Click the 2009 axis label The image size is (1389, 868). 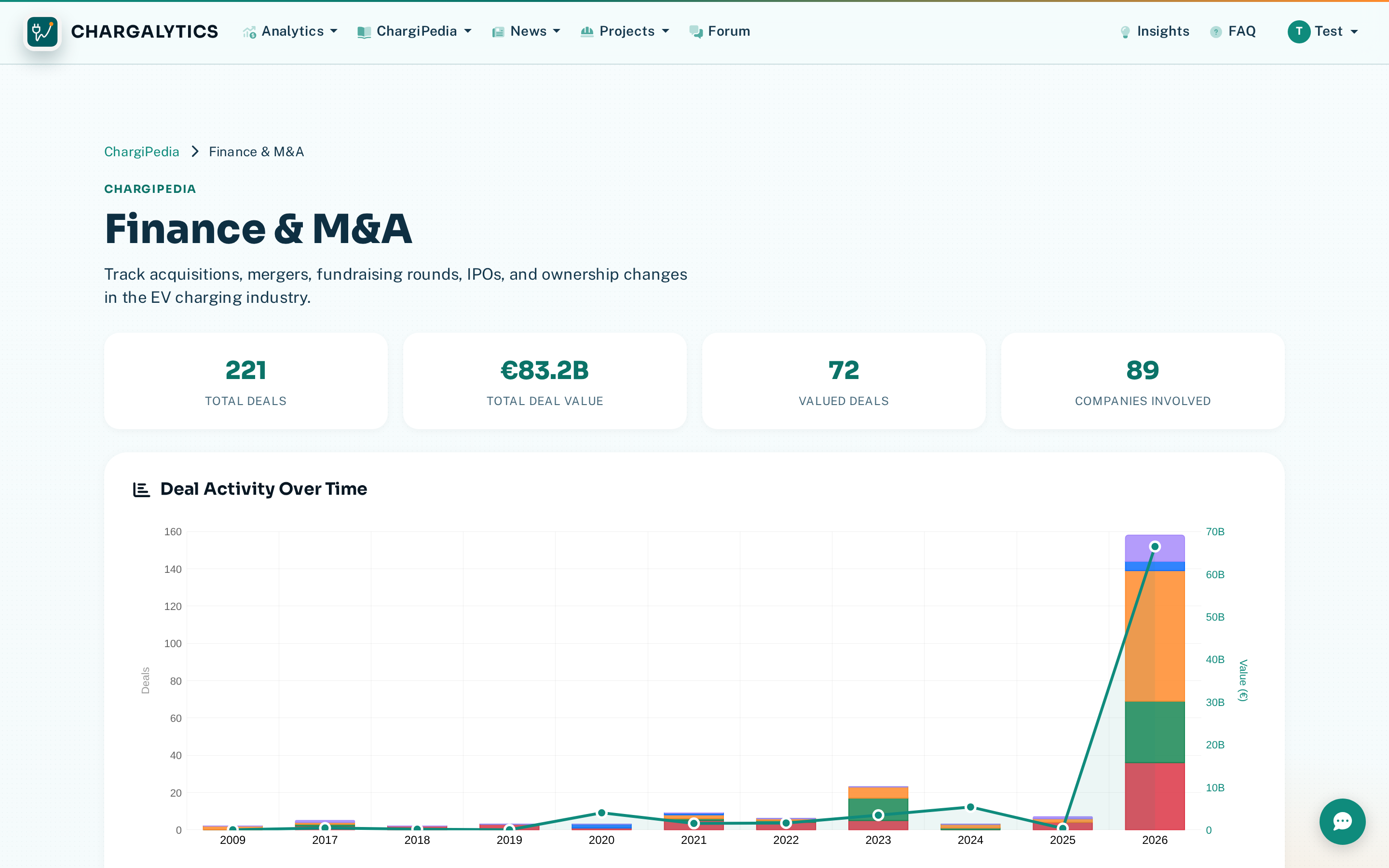tap(232, 840)
